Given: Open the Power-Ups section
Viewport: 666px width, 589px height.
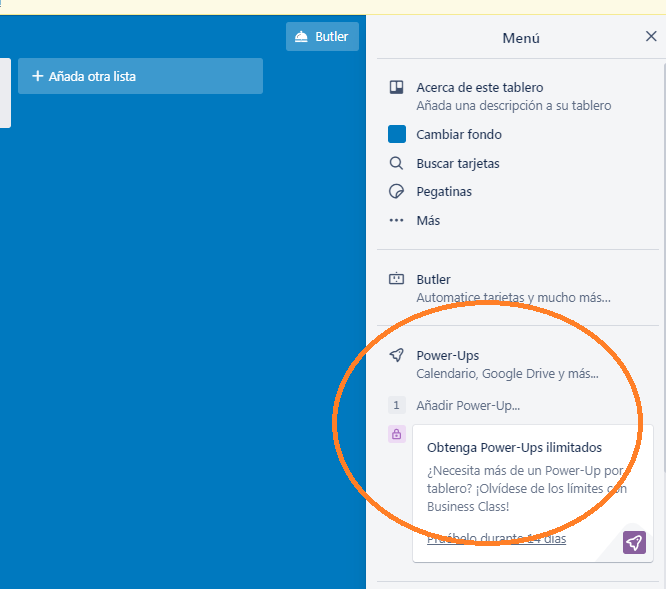Looking at the screenshot, I should tap(448, 355).
